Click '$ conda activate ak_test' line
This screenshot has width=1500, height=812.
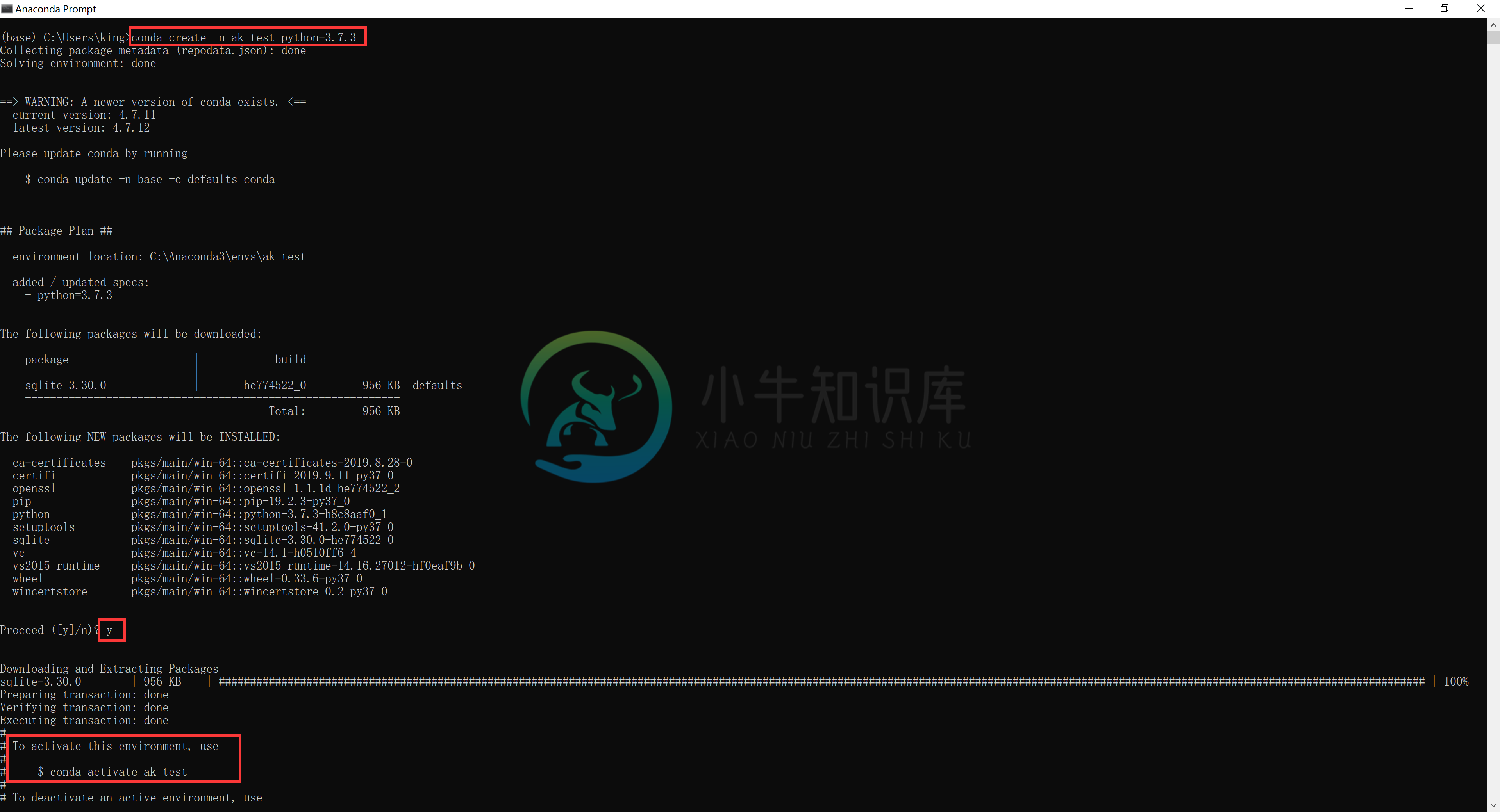pos(112,772)
